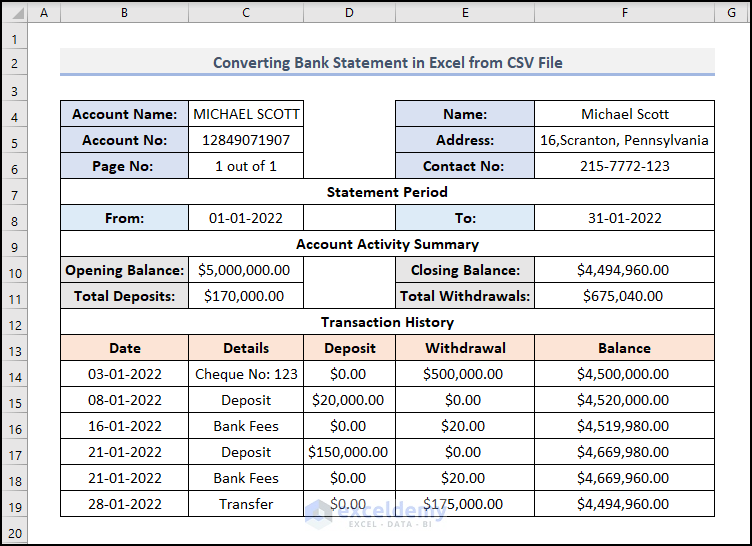Select the balance $4,519,980.00
Screen dimensions: 752x546
pyautogui.click(x=624, y=426)
